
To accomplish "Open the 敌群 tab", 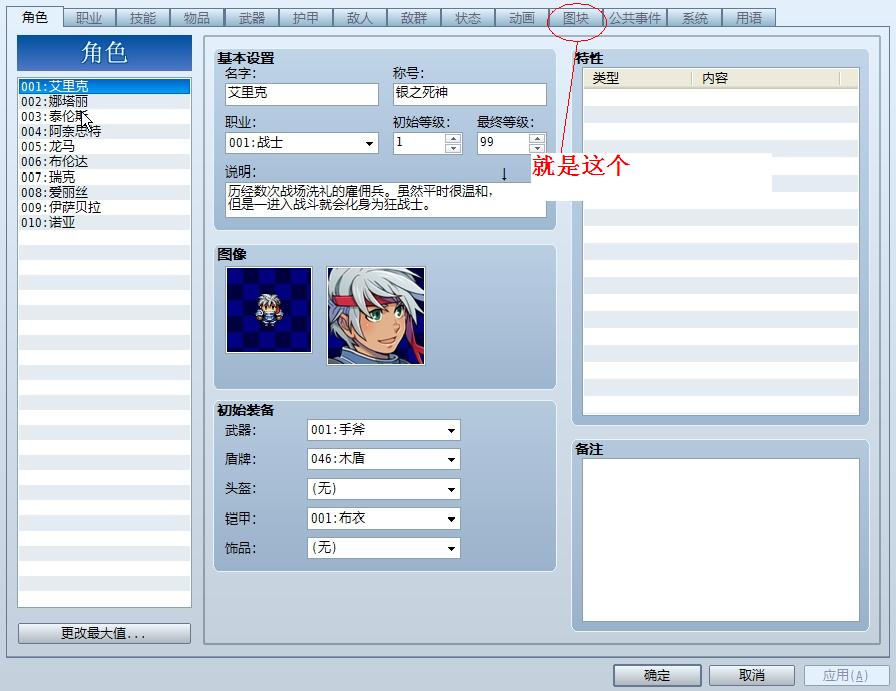I will [x=414, y=18].
